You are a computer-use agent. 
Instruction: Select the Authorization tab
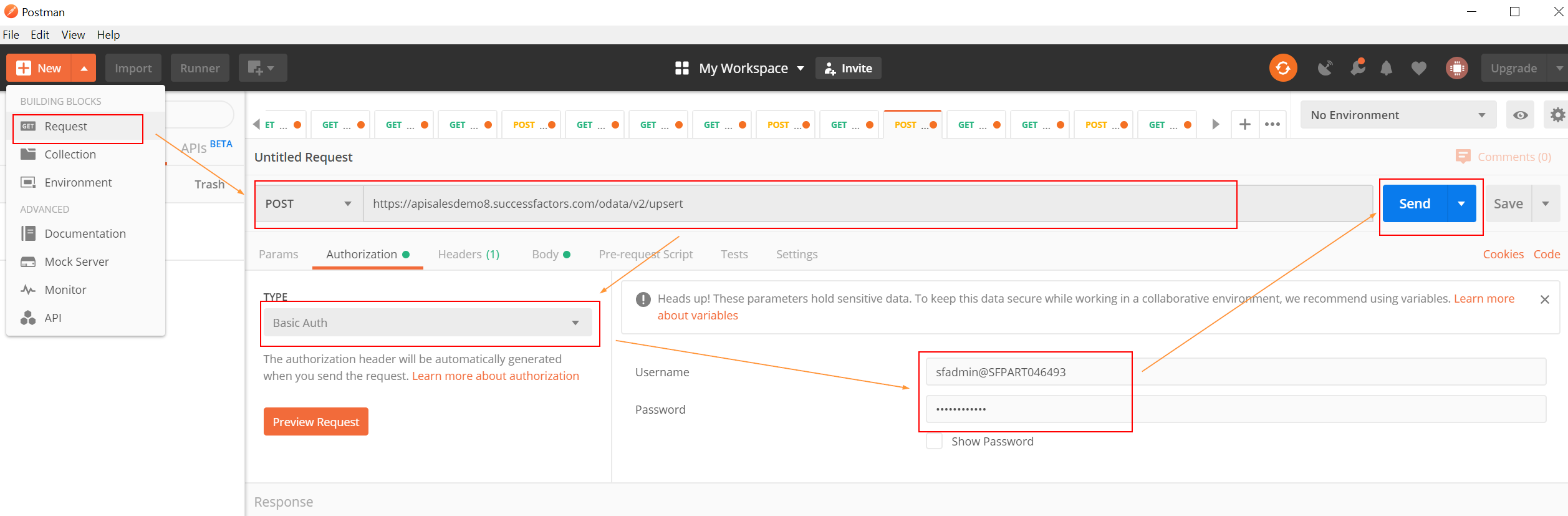click(x=368, y=255)
